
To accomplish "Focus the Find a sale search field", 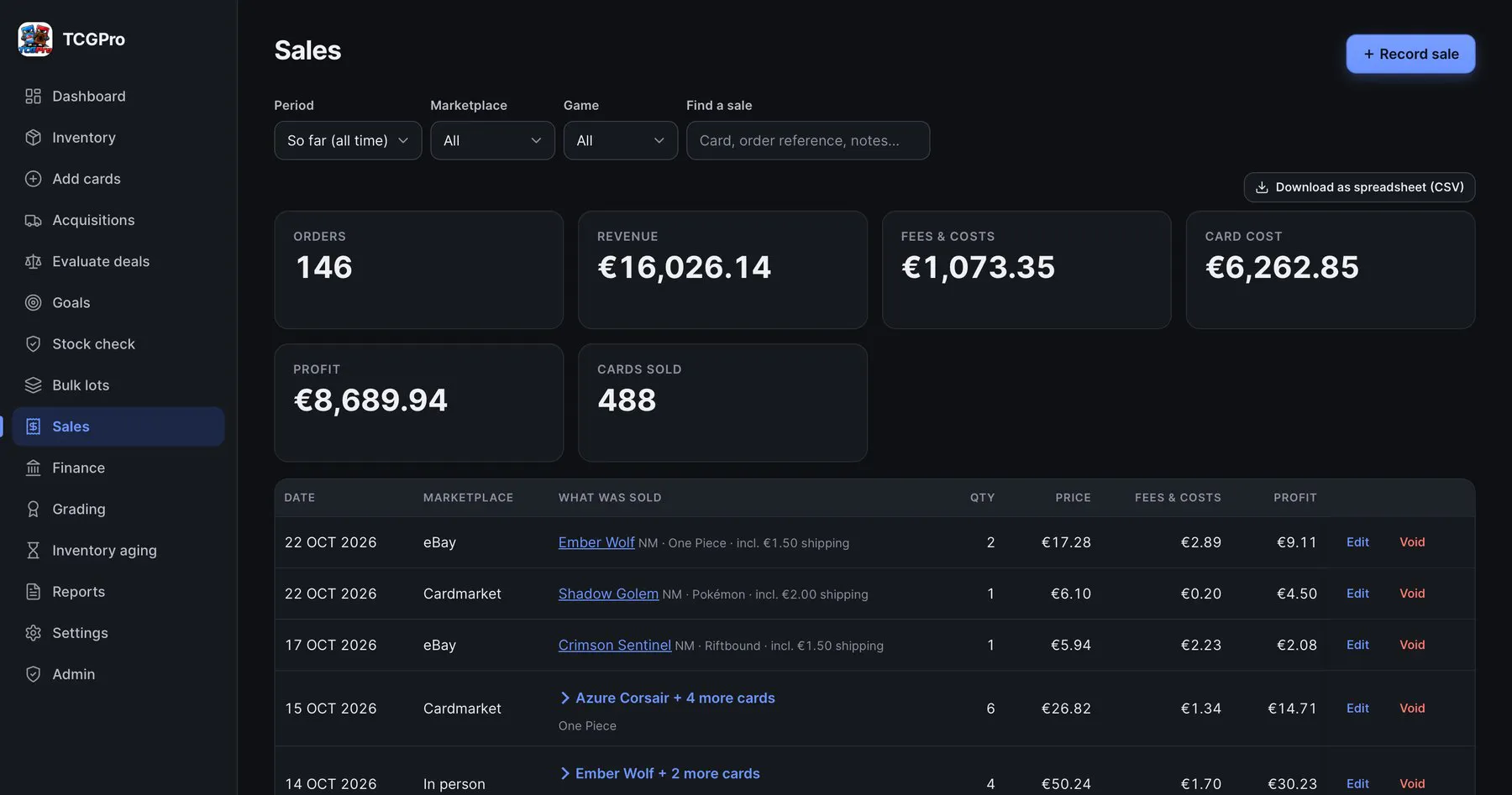I will pos(808,140).
